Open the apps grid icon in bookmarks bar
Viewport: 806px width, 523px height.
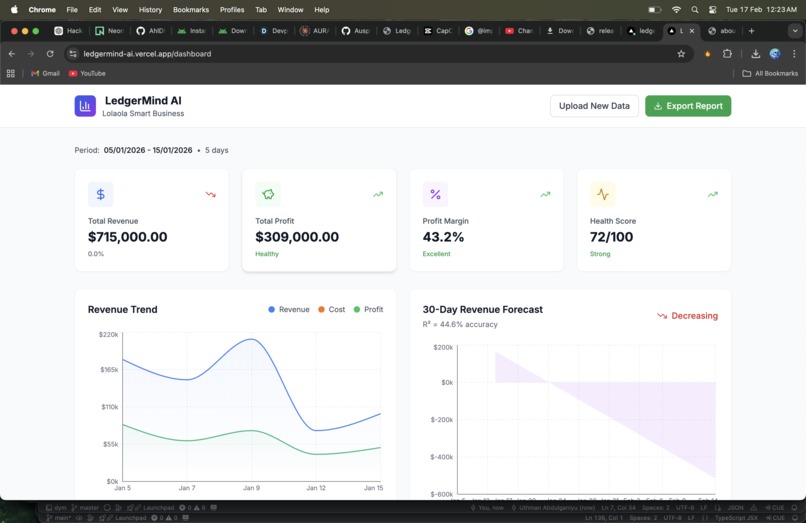pos(10,74)
